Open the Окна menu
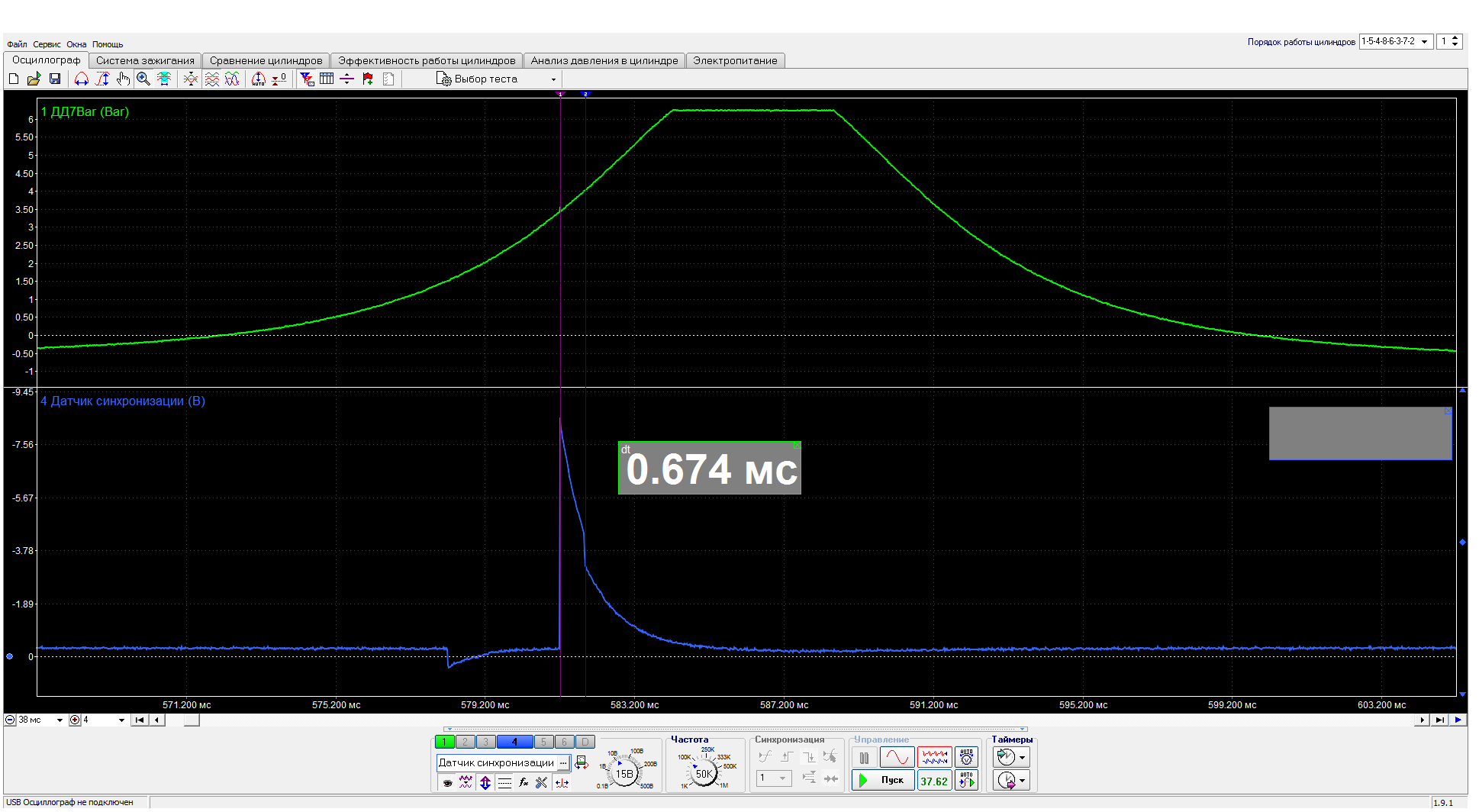The width and height of the screenshot is (1479, 812). pos(76,44)
